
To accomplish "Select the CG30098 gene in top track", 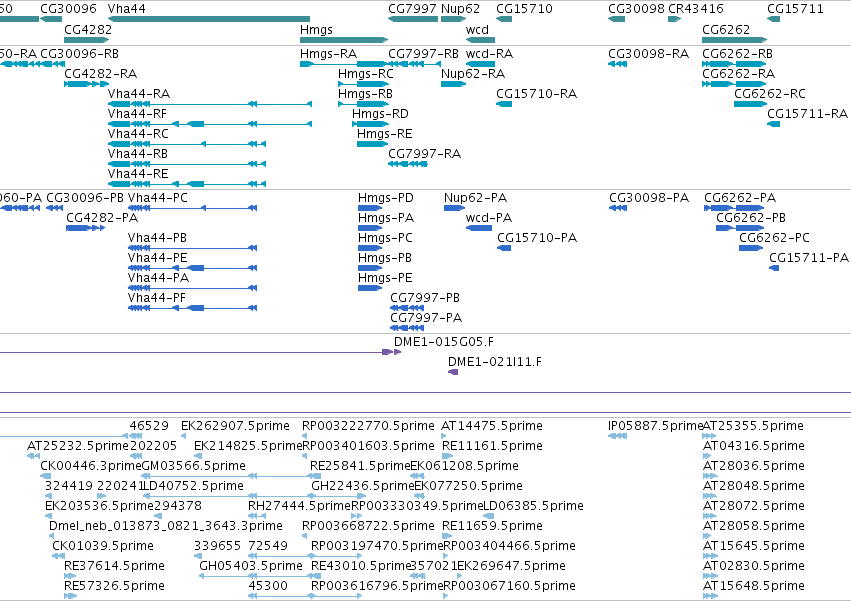I will [617, 19].
